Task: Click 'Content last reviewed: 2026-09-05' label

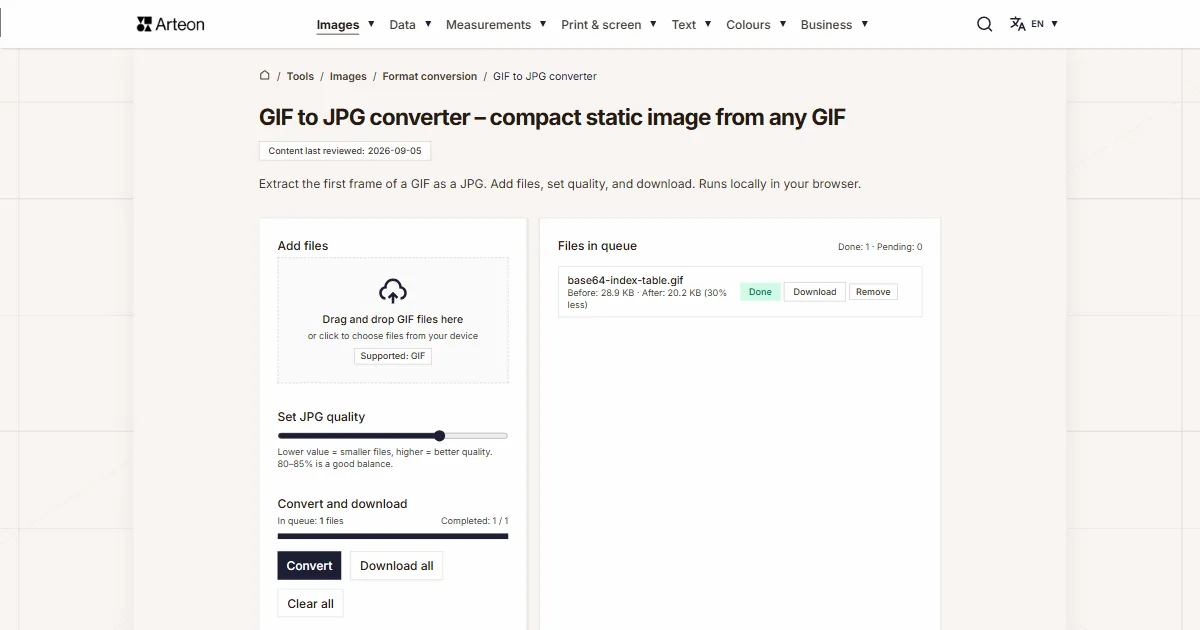Action: point(345,151)
